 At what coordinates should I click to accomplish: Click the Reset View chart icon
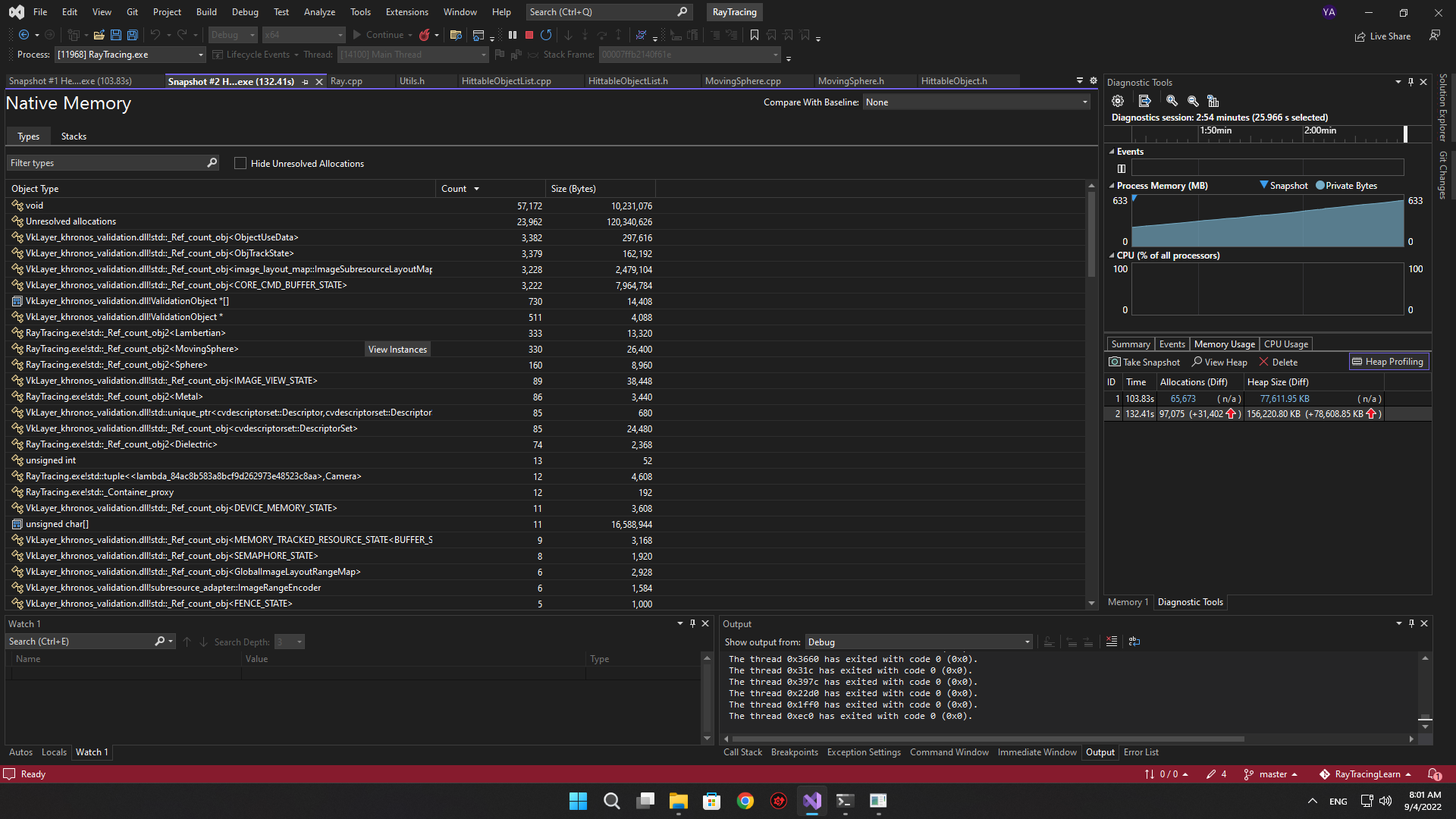point(1213,101)
